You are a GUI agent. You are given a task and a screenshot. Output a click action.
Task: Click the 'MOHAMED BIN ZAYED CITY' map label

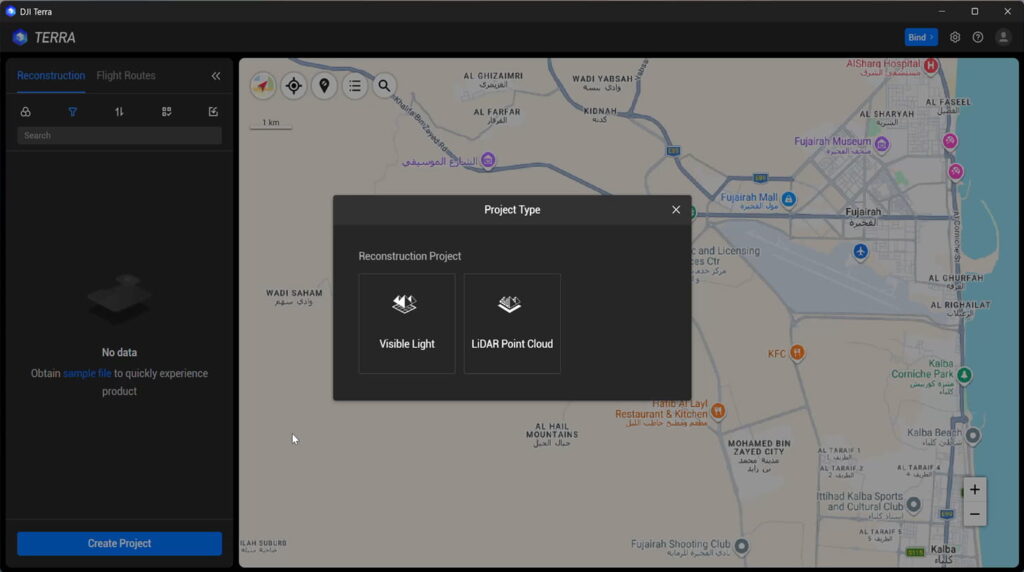(x=760, y=447)
